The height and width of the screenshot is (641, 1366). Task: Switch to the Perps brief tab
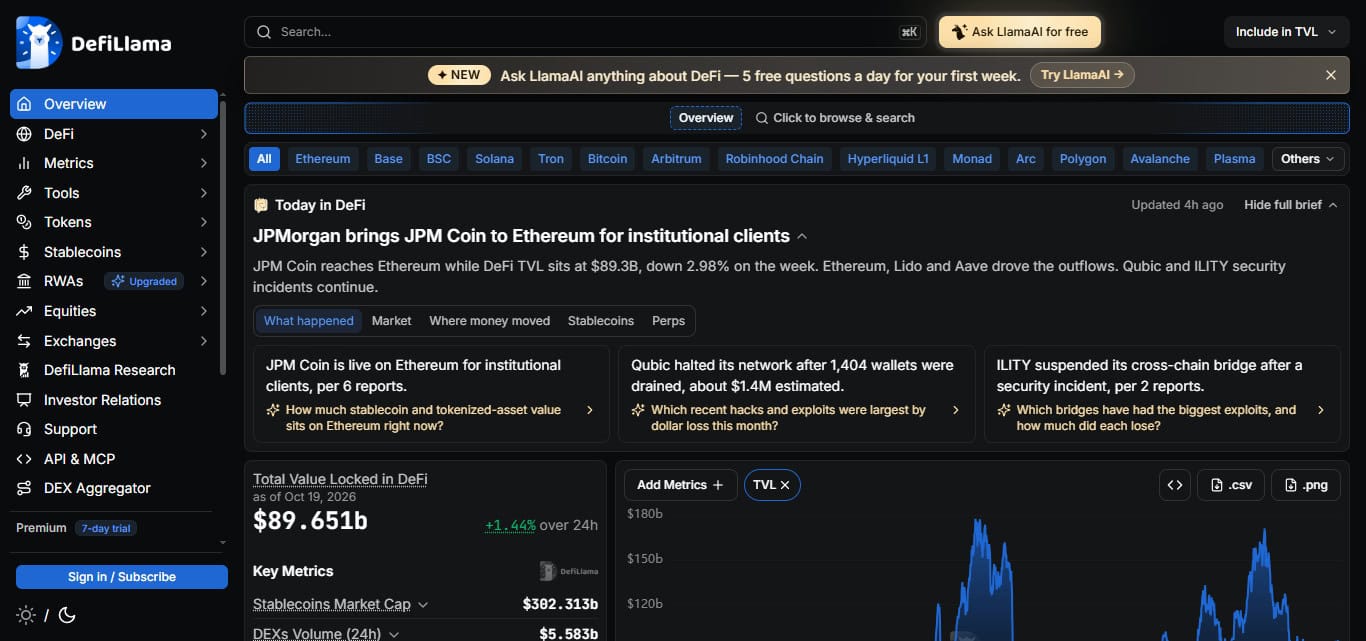[x=668, y=321]
